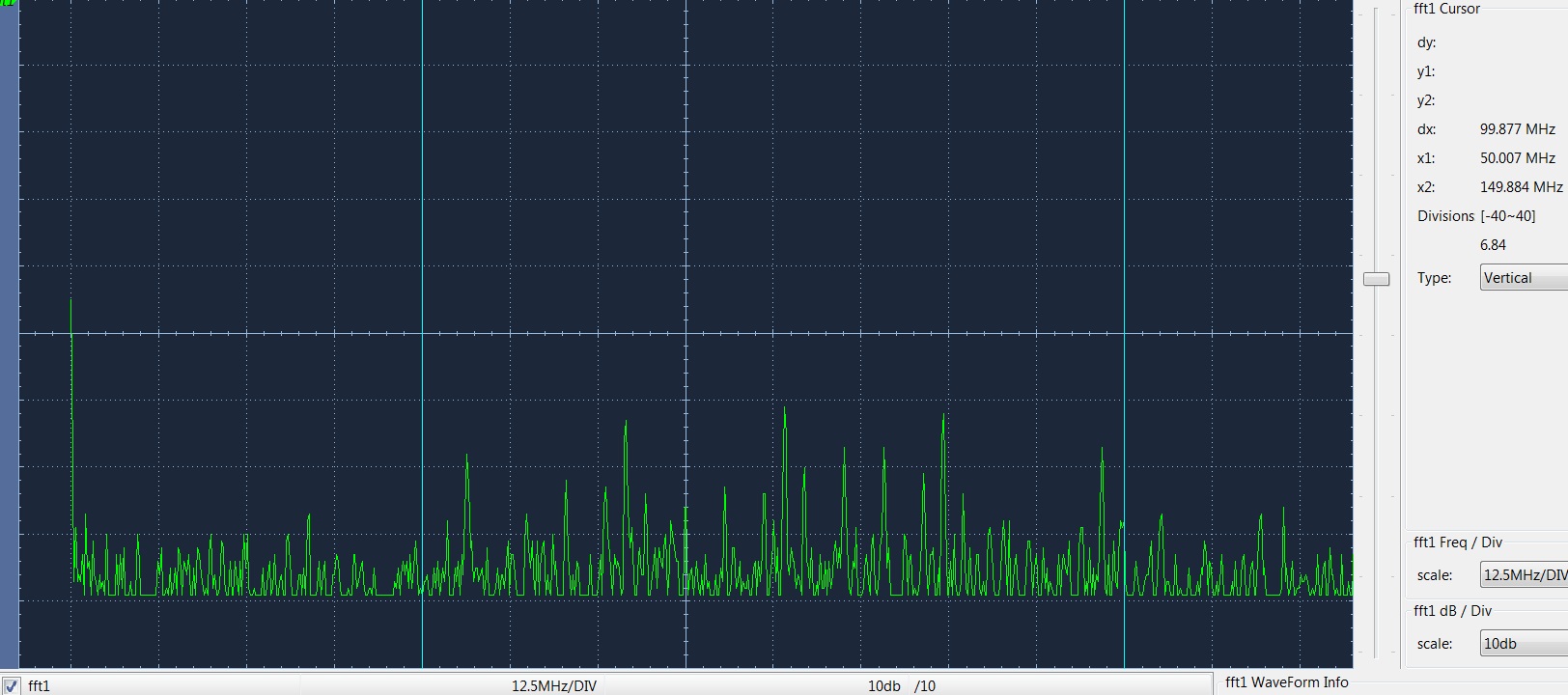
Task: Select the x2 cursor line at 149.884 MHz
Action: [x=1124, y=333]
